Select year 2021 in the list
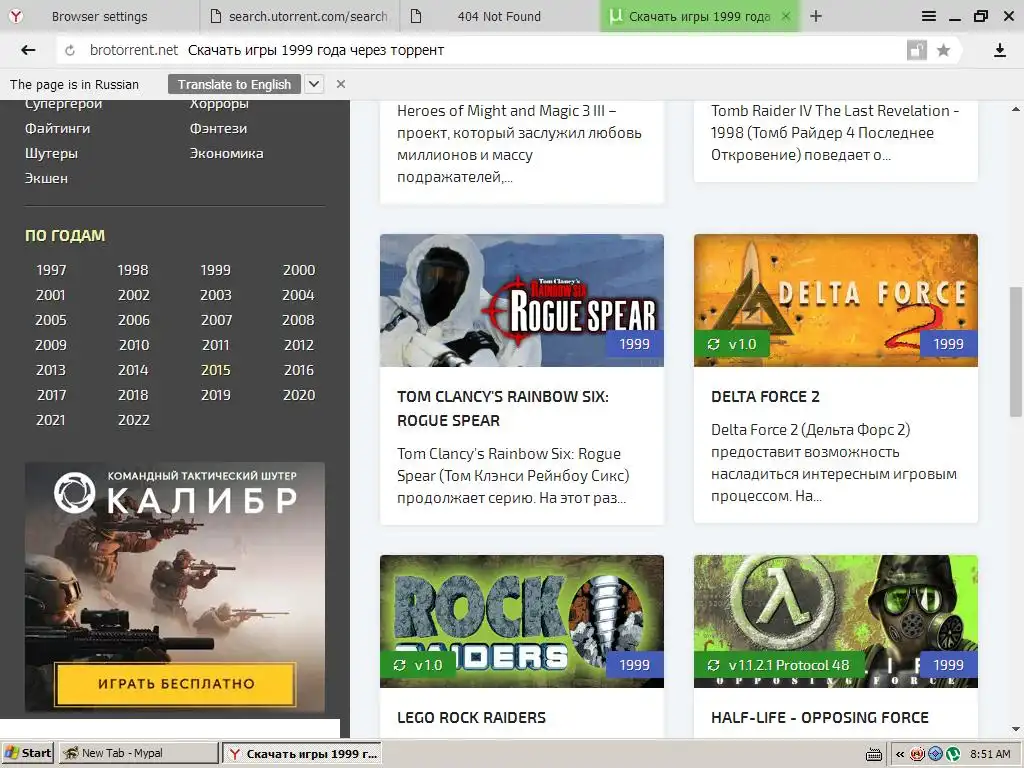Screen dimensions: 1024x768 (50, 420)
